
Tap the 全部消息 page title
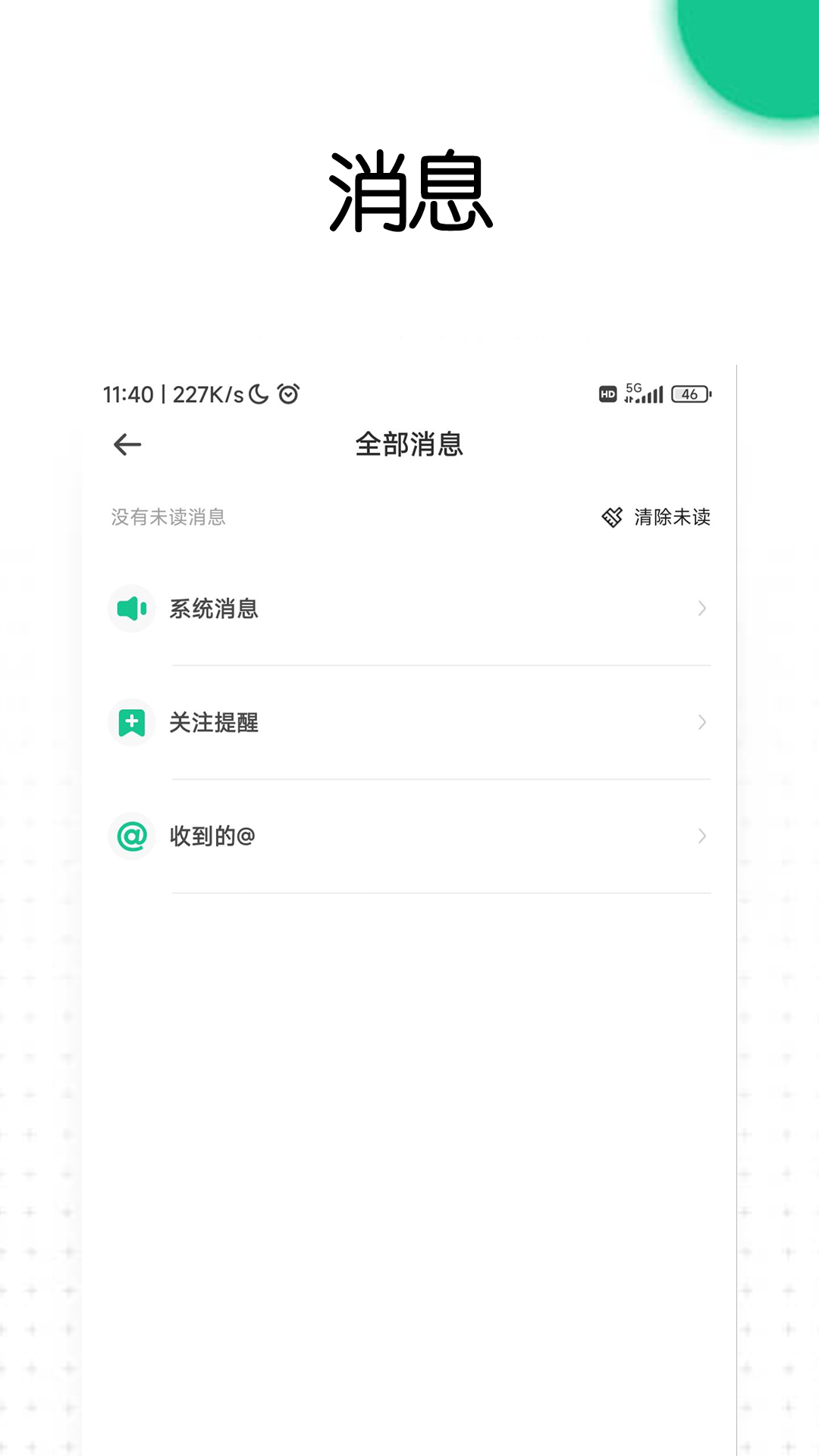(409, 444)
